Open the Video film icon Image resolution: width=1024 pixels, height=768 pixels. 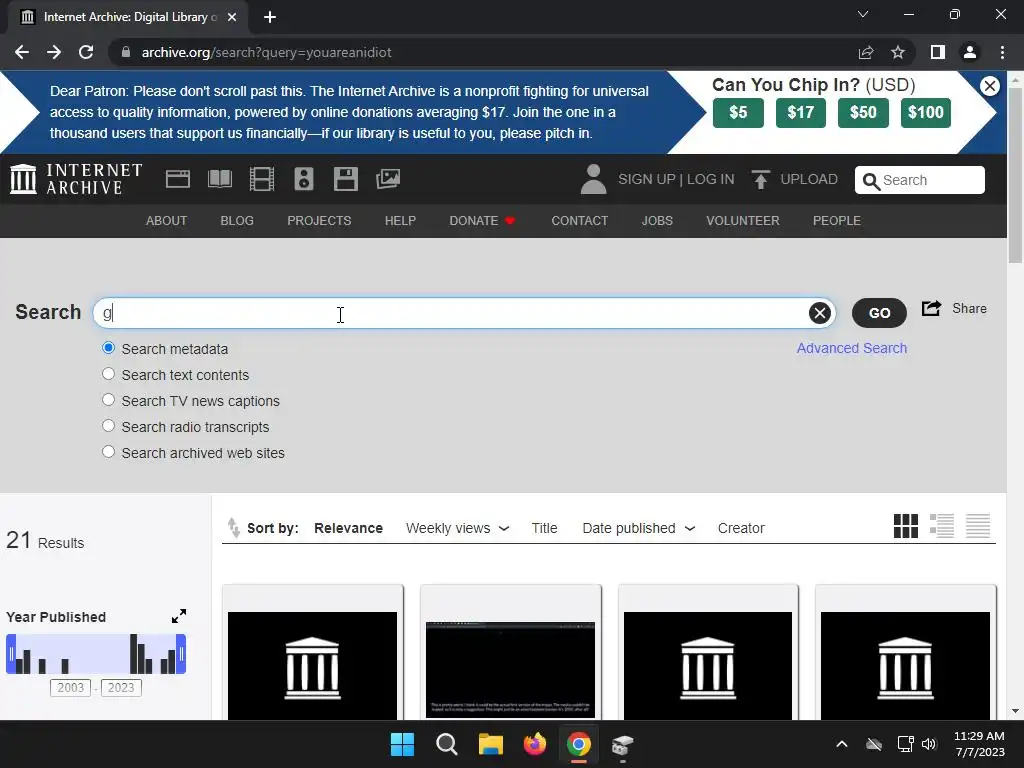click(x=262, y=179)
